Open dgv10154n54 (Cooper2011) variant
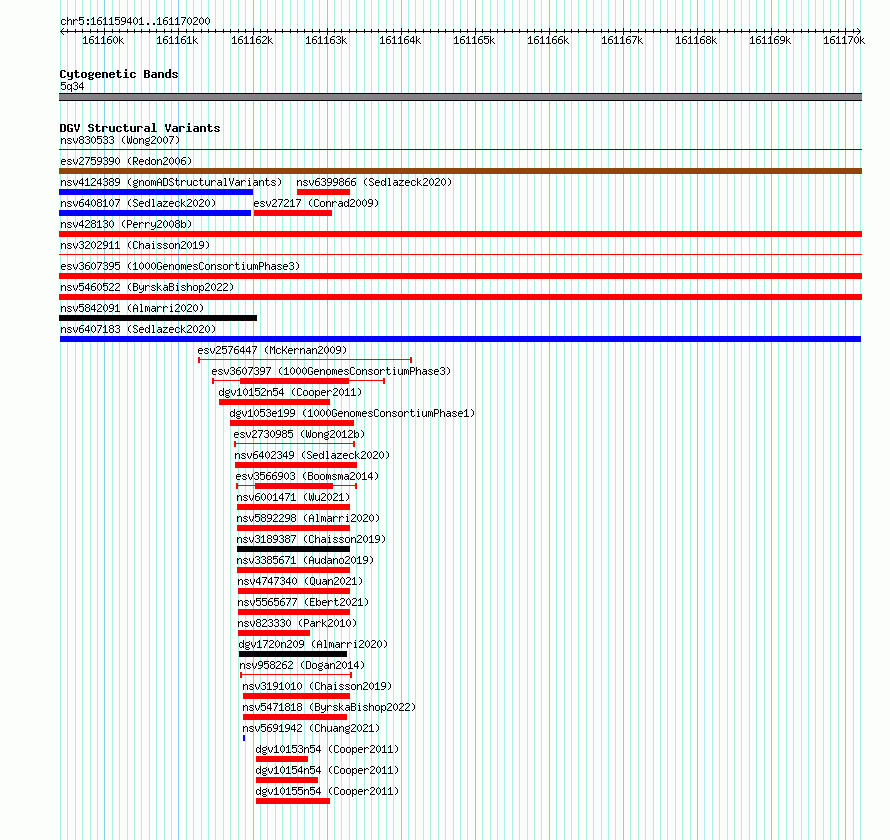The image size is (890, 840). 327,770
